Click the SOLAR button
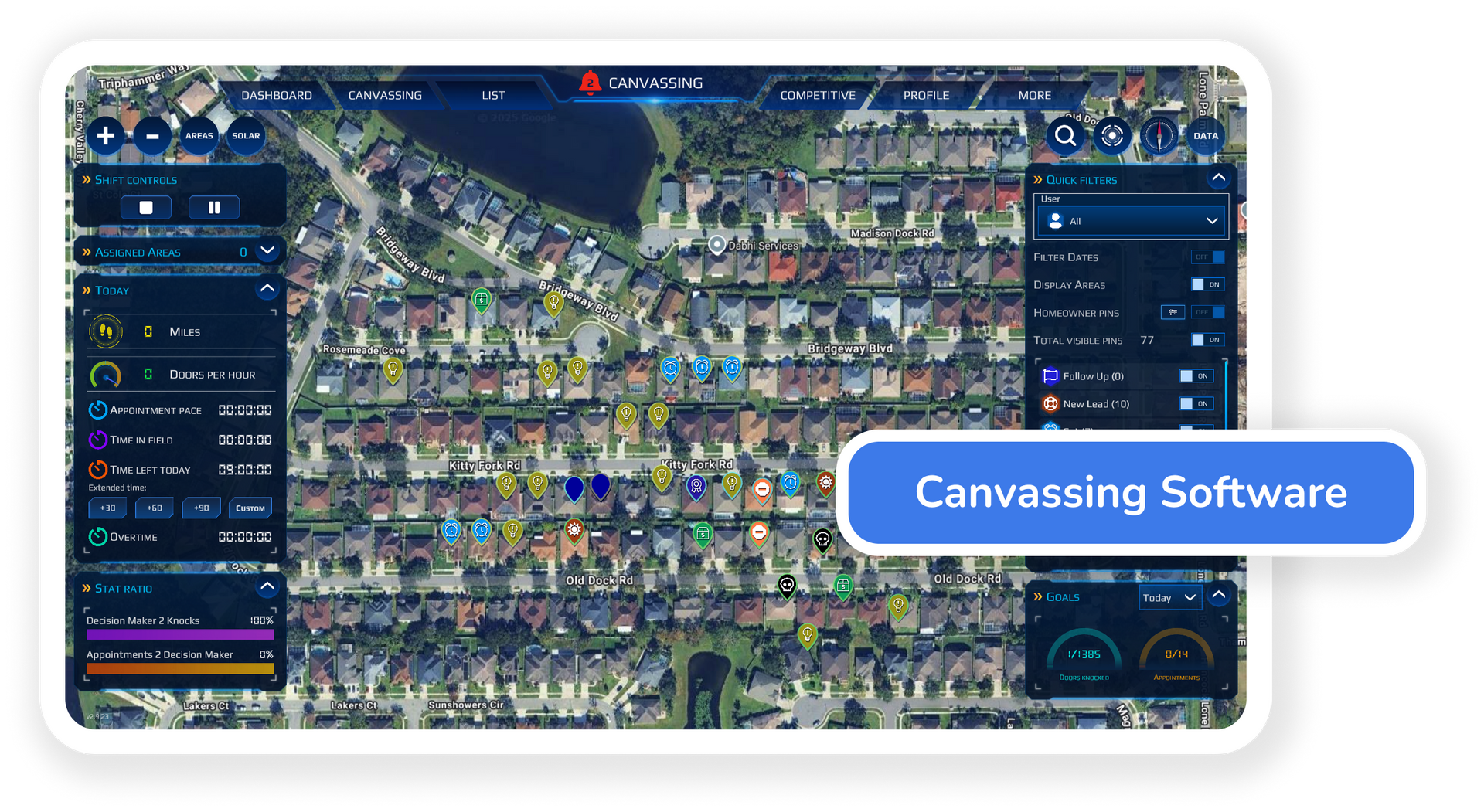 (246, 135)
